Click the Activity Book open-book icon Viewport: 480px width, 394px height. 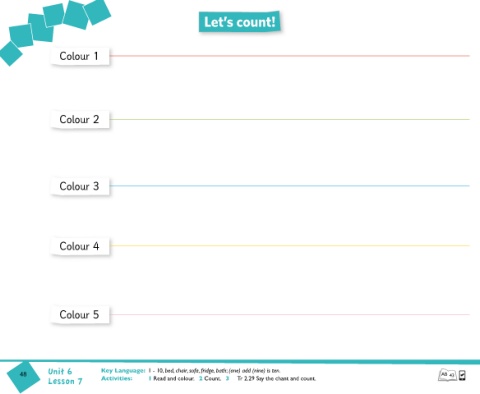tap(447, 375)
